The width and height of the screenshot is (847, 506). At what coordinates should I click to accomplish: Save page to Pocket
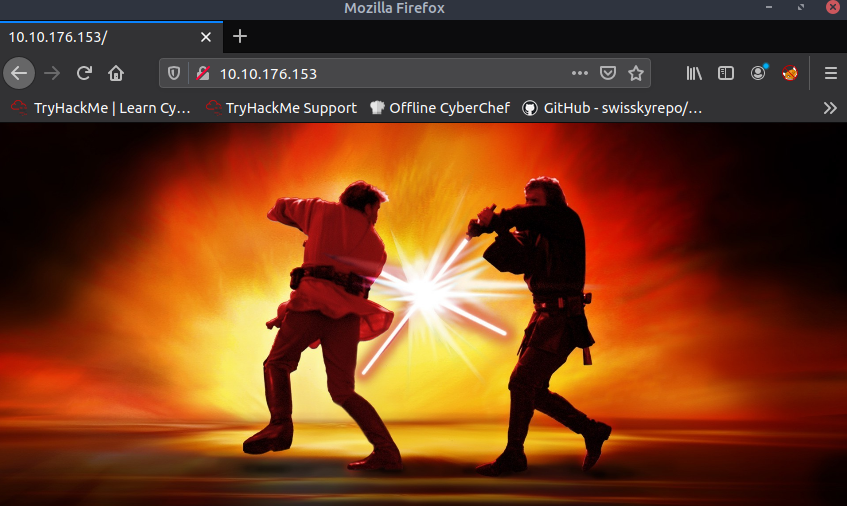608,73
